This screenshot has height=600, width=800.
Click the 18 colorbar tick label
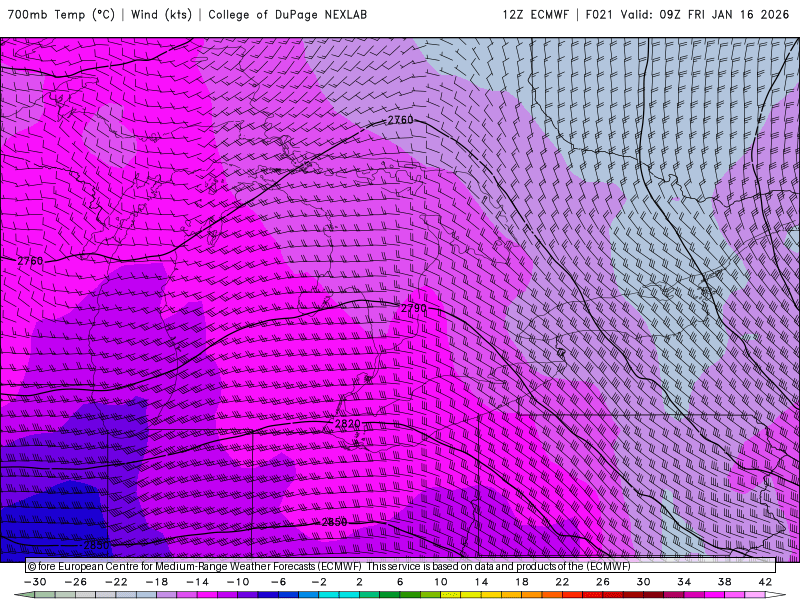(521, 582)
